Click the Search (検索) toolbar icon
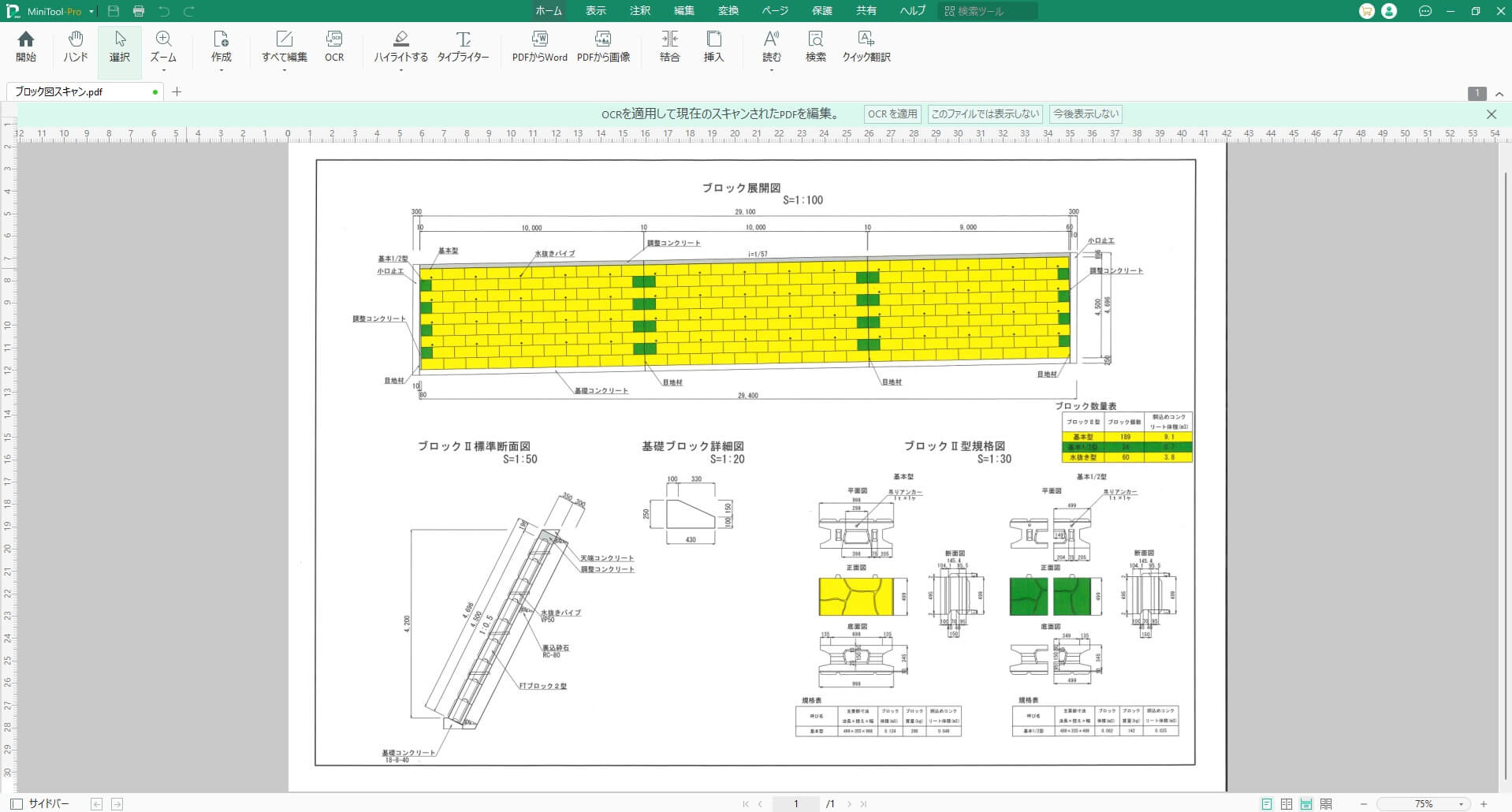 click(815, 47)
